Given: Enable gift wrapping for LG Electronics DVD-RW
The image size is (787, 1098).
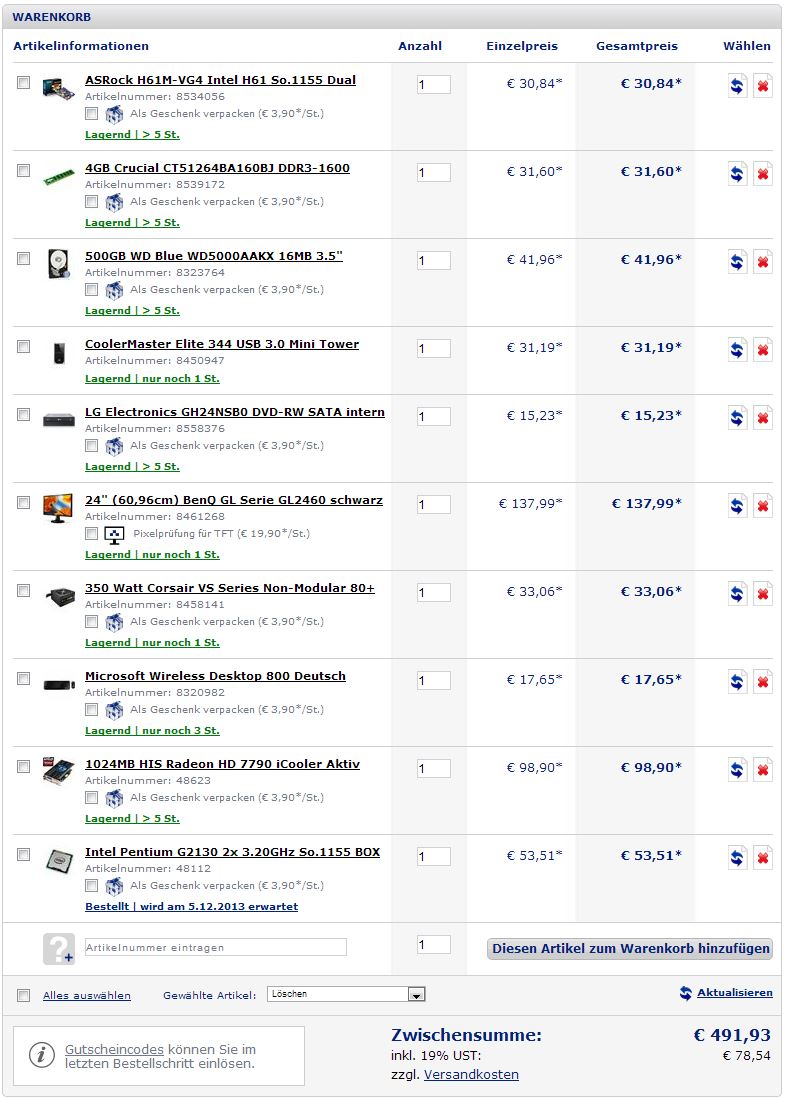Looking at the screenshot, I should (x=92, y=446).
